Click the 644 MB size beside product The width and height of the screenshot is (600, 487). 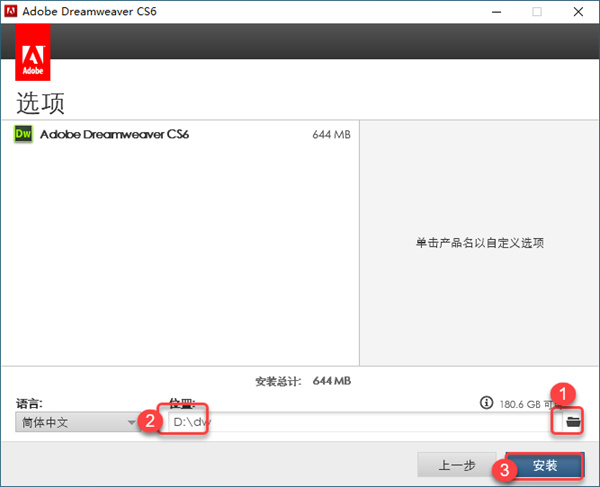point(331,134)
